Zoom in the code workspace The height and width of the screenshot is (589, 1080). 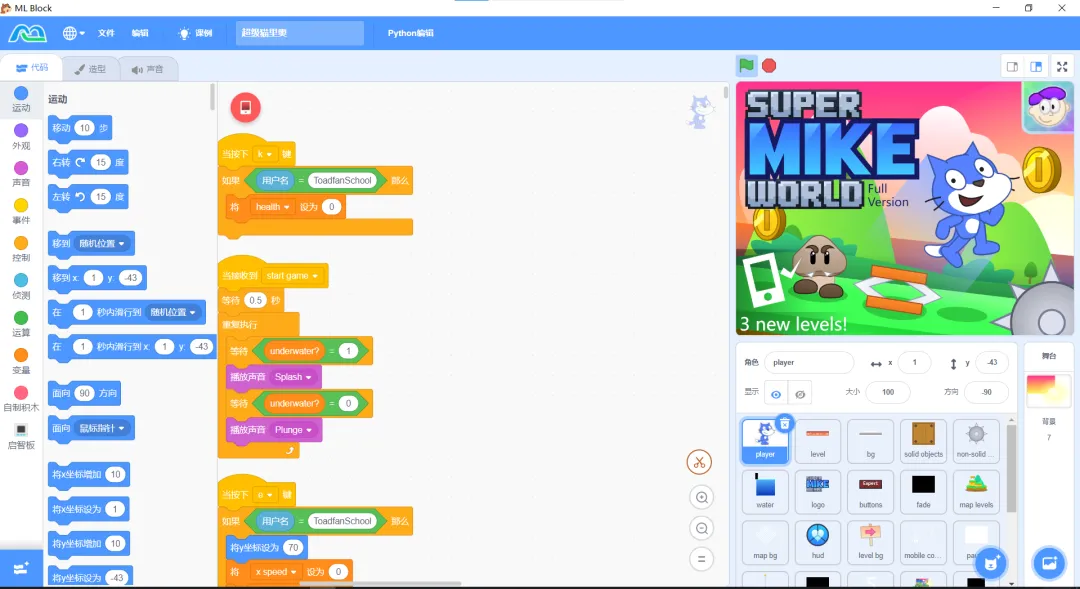coord(701,497)
